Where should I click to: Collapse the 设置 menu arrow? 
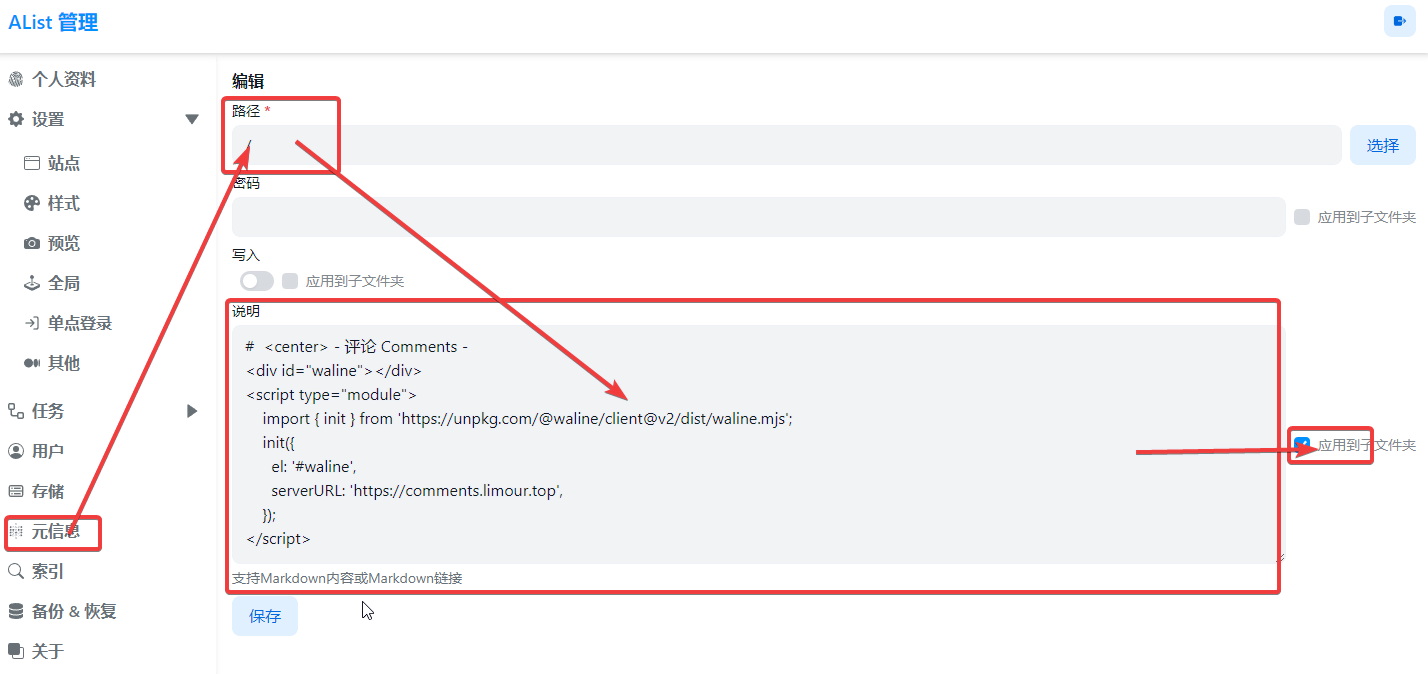[x=192, y=120]
